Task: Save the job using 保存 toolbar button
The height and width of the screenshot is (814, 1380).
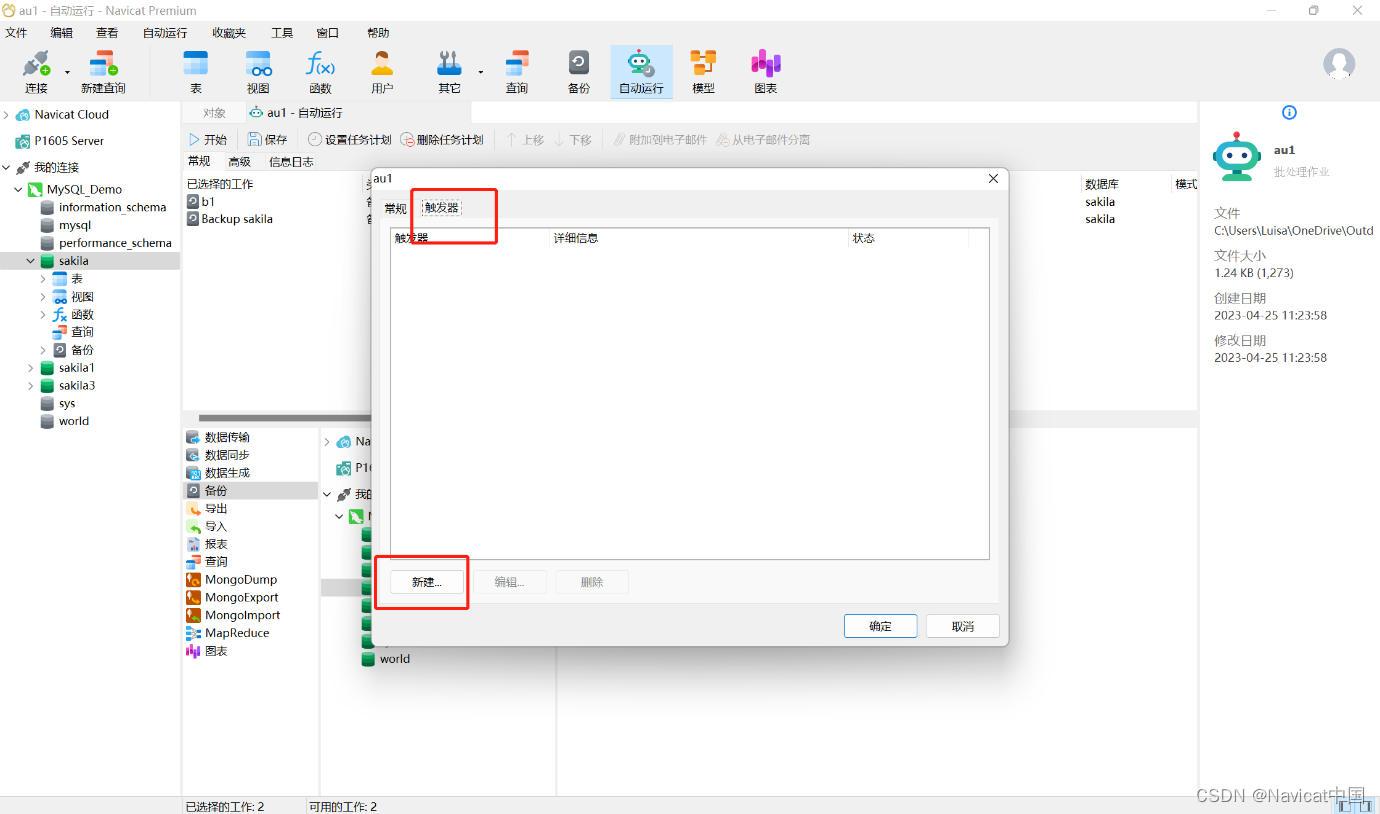Action: click(x=268, y=140)
